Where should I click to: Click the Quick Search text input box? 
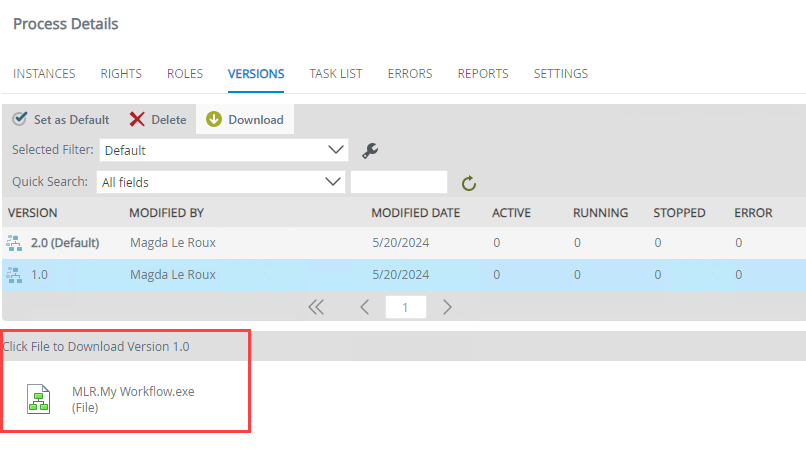click(399, 182)
